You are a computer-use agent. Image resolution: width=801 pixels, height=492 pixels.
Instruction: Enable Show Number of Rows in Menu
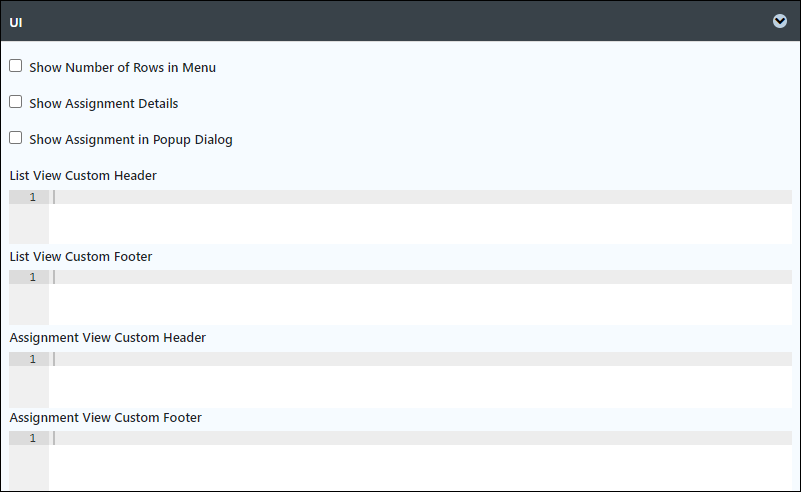(x=16, y=66)
